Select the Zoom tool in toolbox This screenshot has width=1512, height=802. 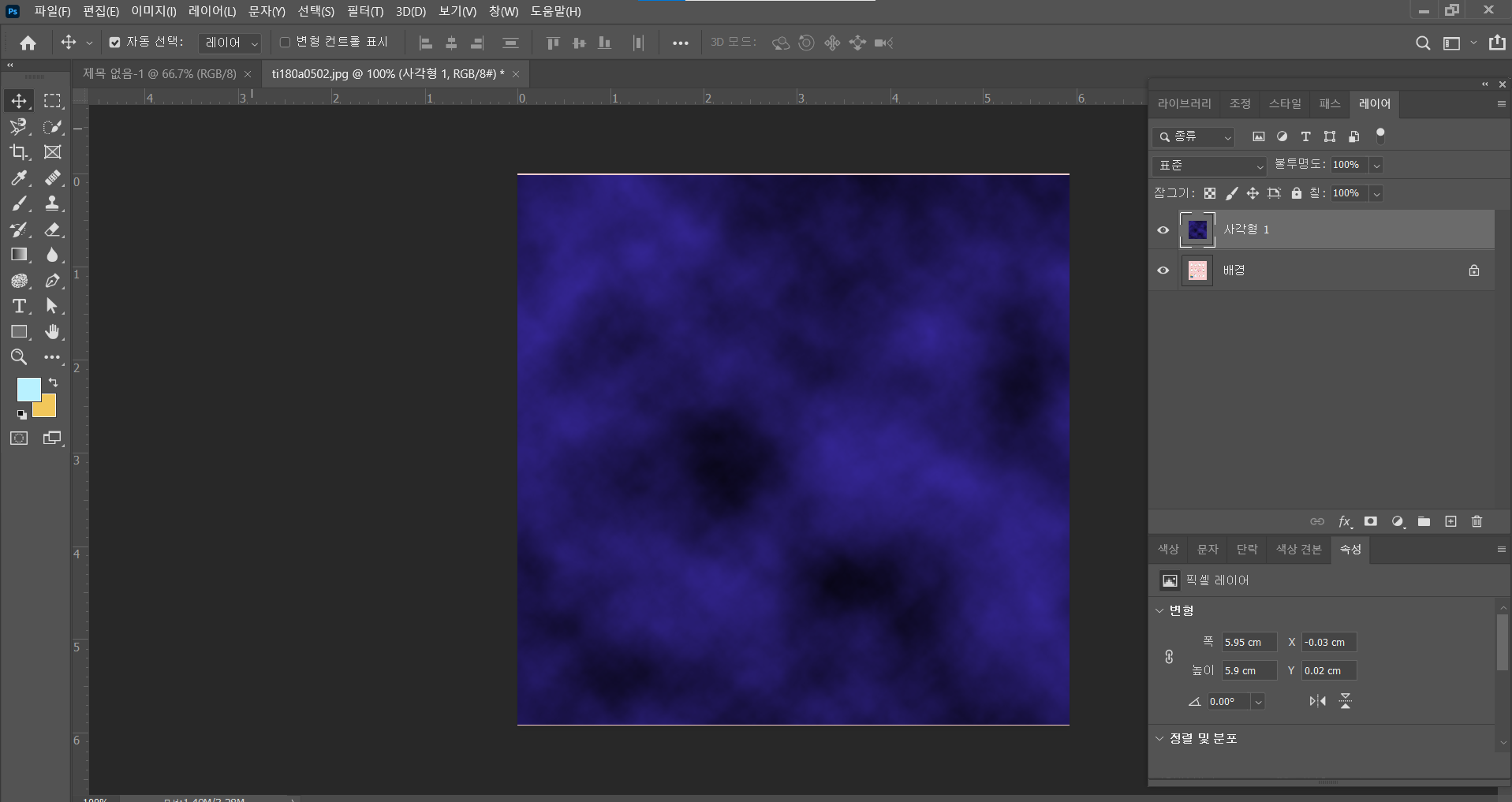pyautogui.click(x=19, y=357)
